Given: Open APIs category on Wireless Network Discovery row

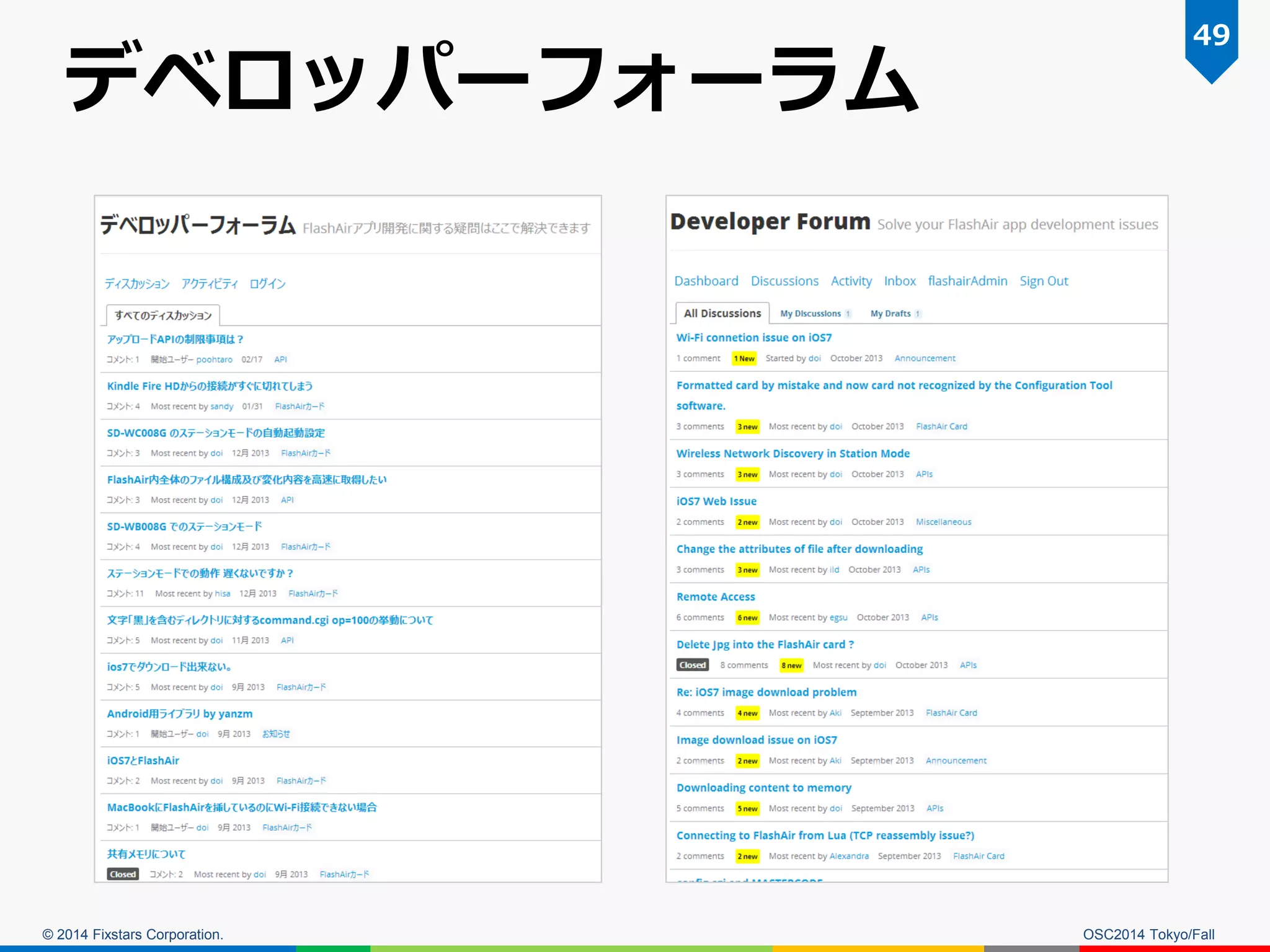Looking at the screenshot, I should click(x=924, y=474).
